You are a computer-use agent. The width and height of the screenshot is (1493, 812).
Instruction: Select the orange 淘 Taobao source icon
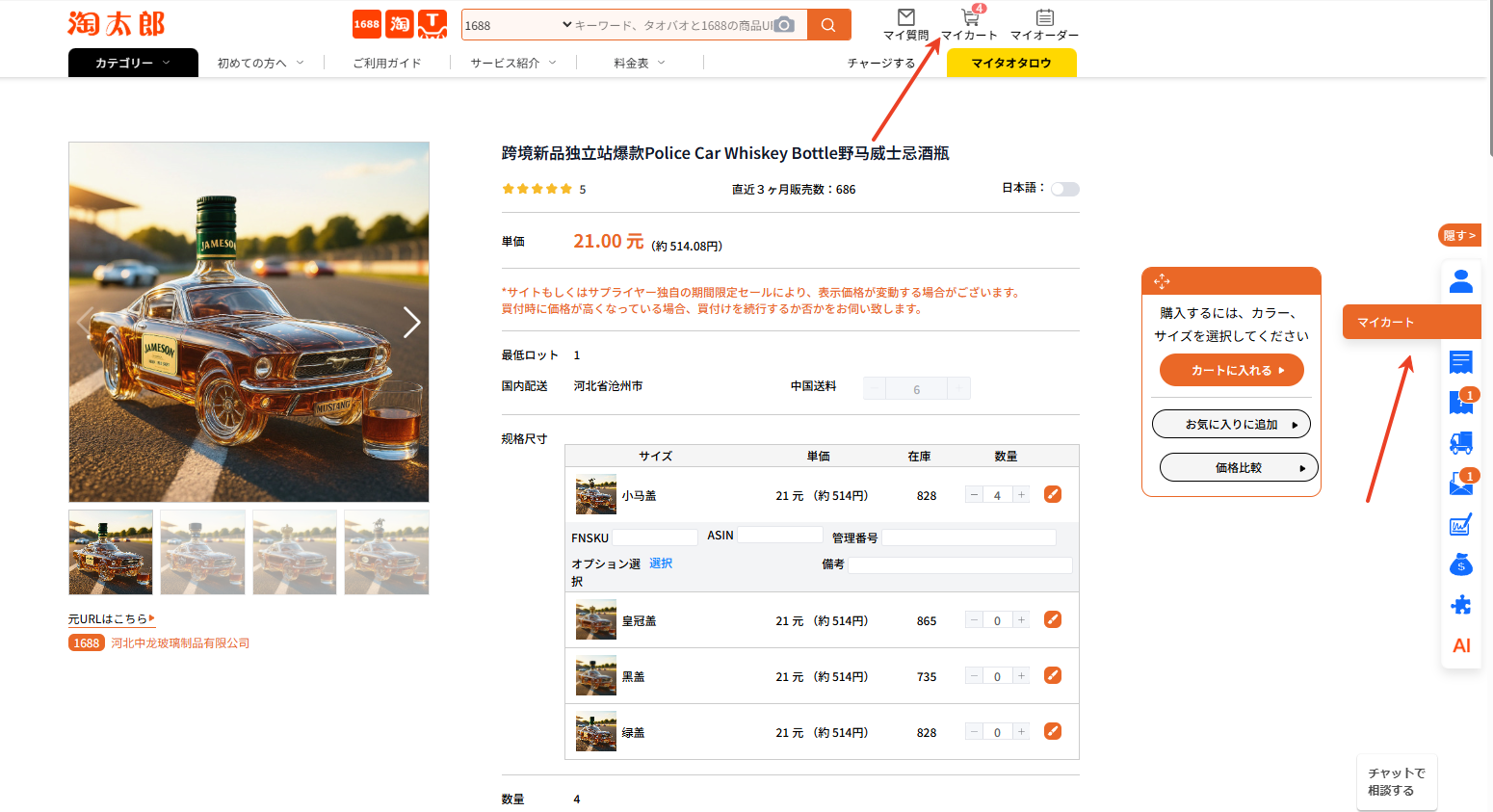[x=400, y=24]
